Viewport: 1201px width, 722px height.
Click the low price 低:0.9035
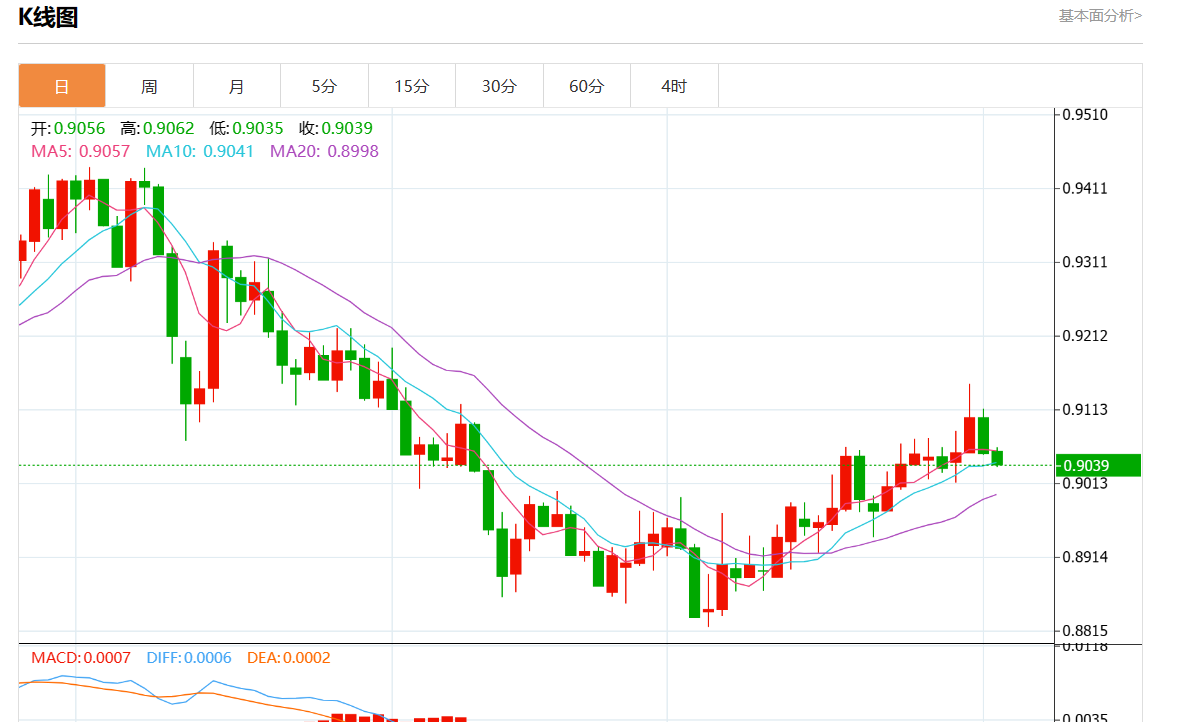click(x=246, y=128)
